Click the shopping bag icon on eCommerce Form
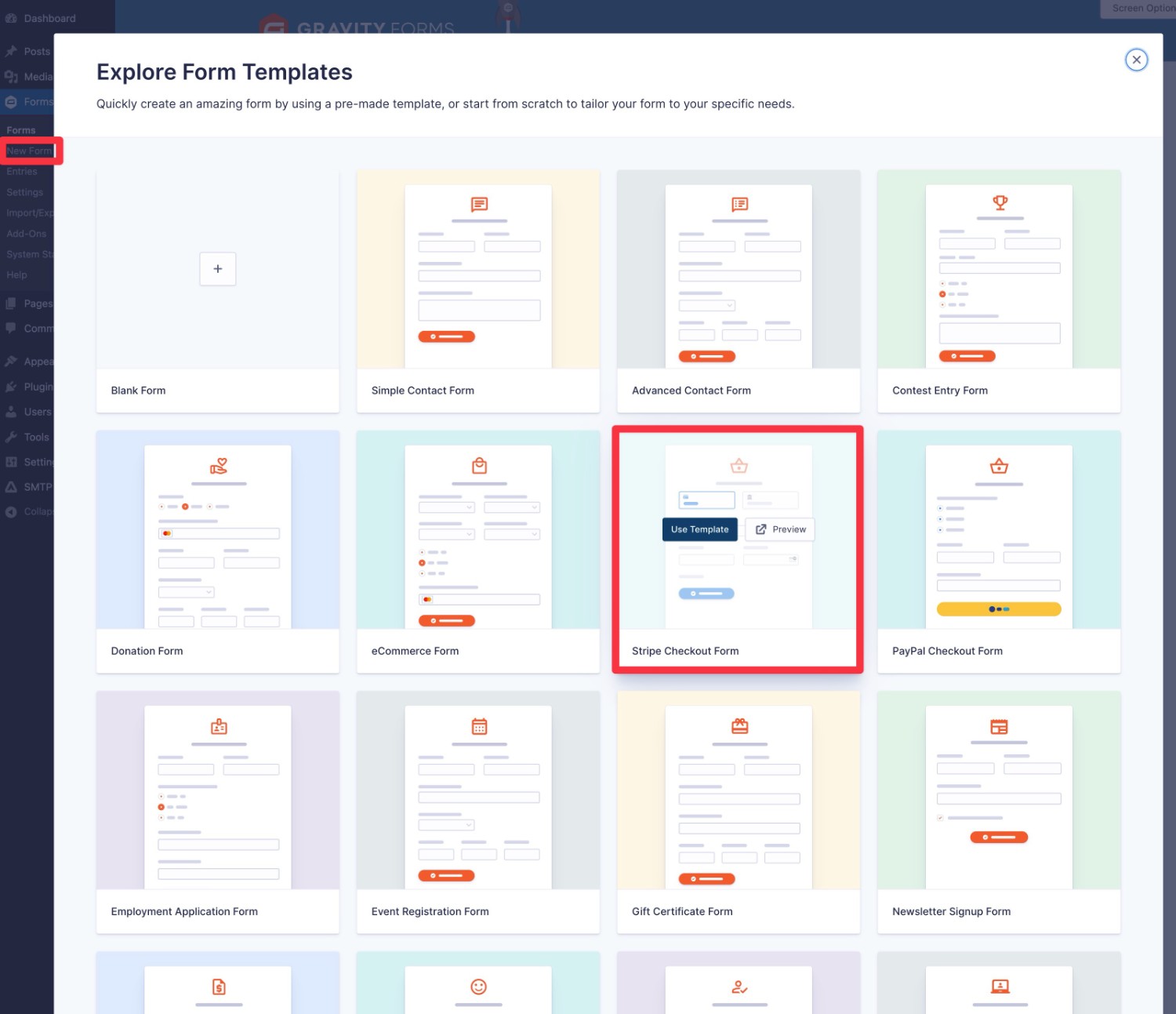 click(x=479, y=466)
